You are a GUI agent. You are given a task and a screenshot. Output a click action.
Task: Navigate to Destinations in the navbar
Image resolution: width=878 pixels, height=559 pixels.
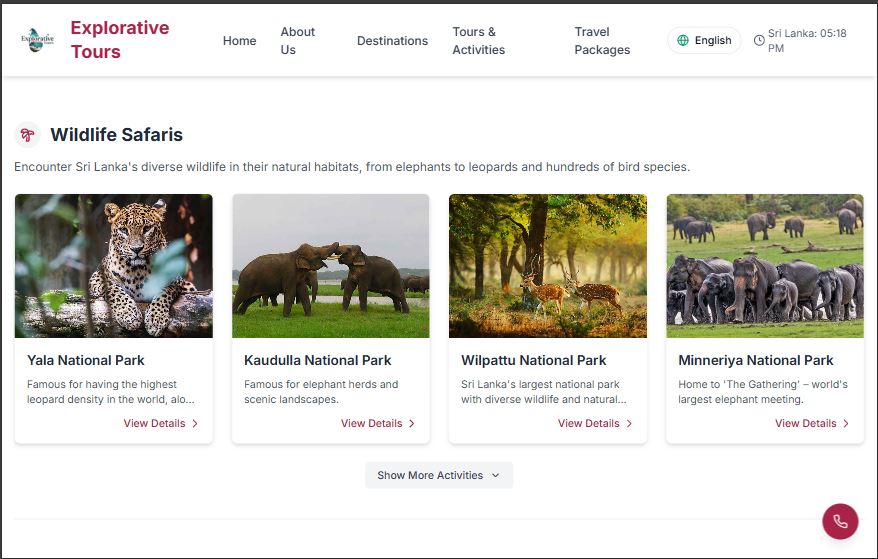[x=392, y=41]
